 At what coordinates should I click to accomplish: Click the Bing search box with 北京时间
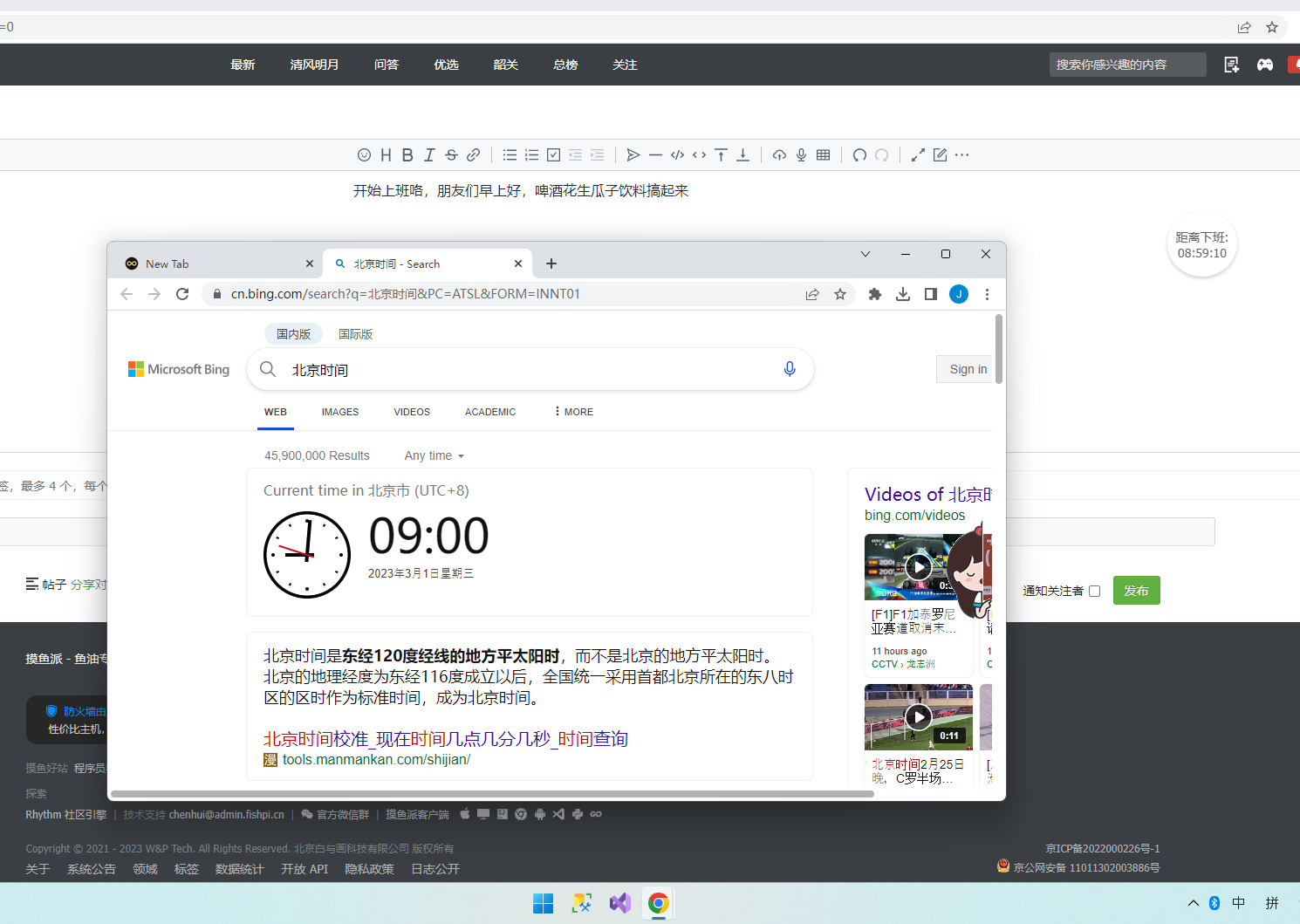tap(530, 369)
